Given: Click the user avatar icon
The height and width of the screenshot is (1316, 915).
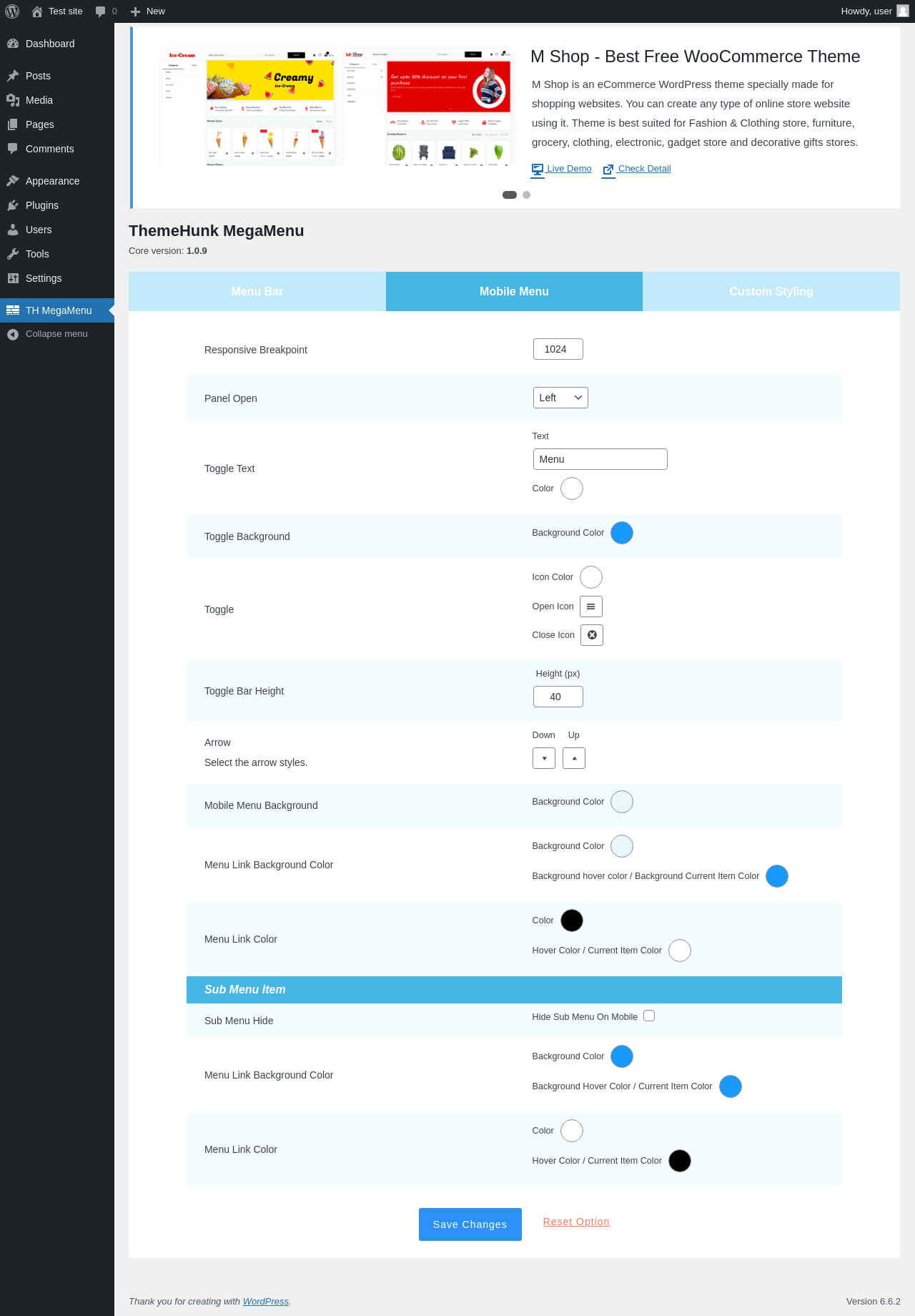Looking at the screenshot, I should pos(903,11).
